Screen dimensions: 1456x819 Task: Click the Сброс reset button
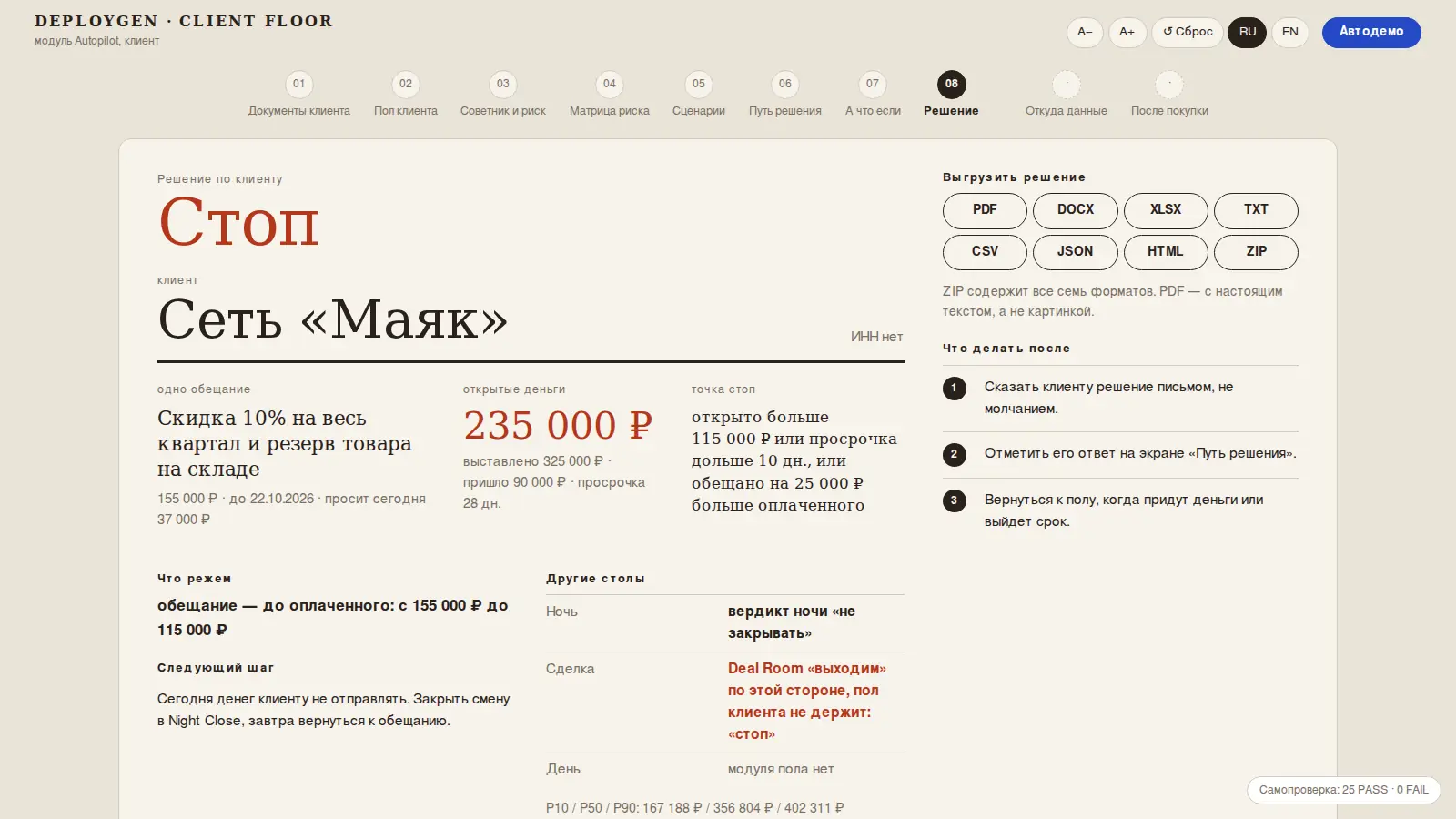click(x=1188, y=32)
